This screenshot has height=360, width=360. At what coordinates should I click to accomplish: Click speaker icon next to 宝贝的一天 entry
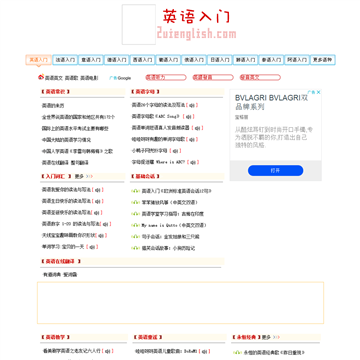pyautogui.click(x=92, y=247)
